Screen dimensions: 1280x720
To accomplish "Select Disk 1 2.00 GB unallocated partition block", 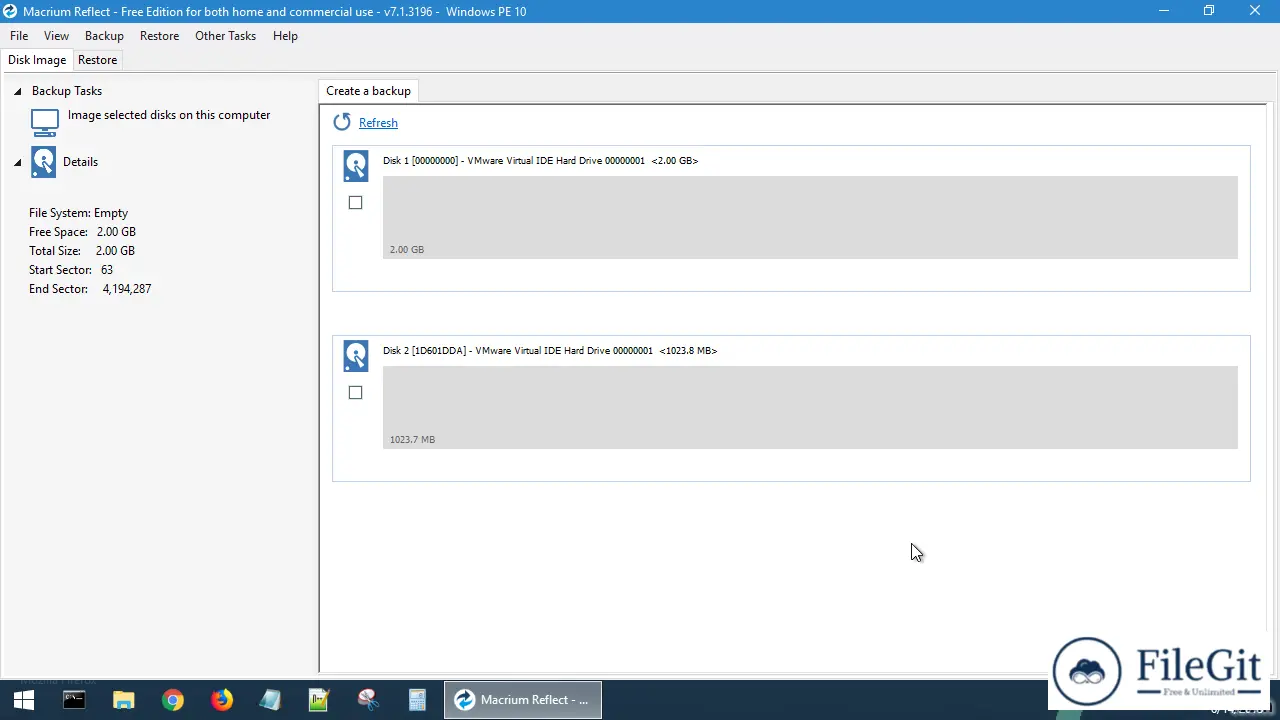I will coord(810,218).
